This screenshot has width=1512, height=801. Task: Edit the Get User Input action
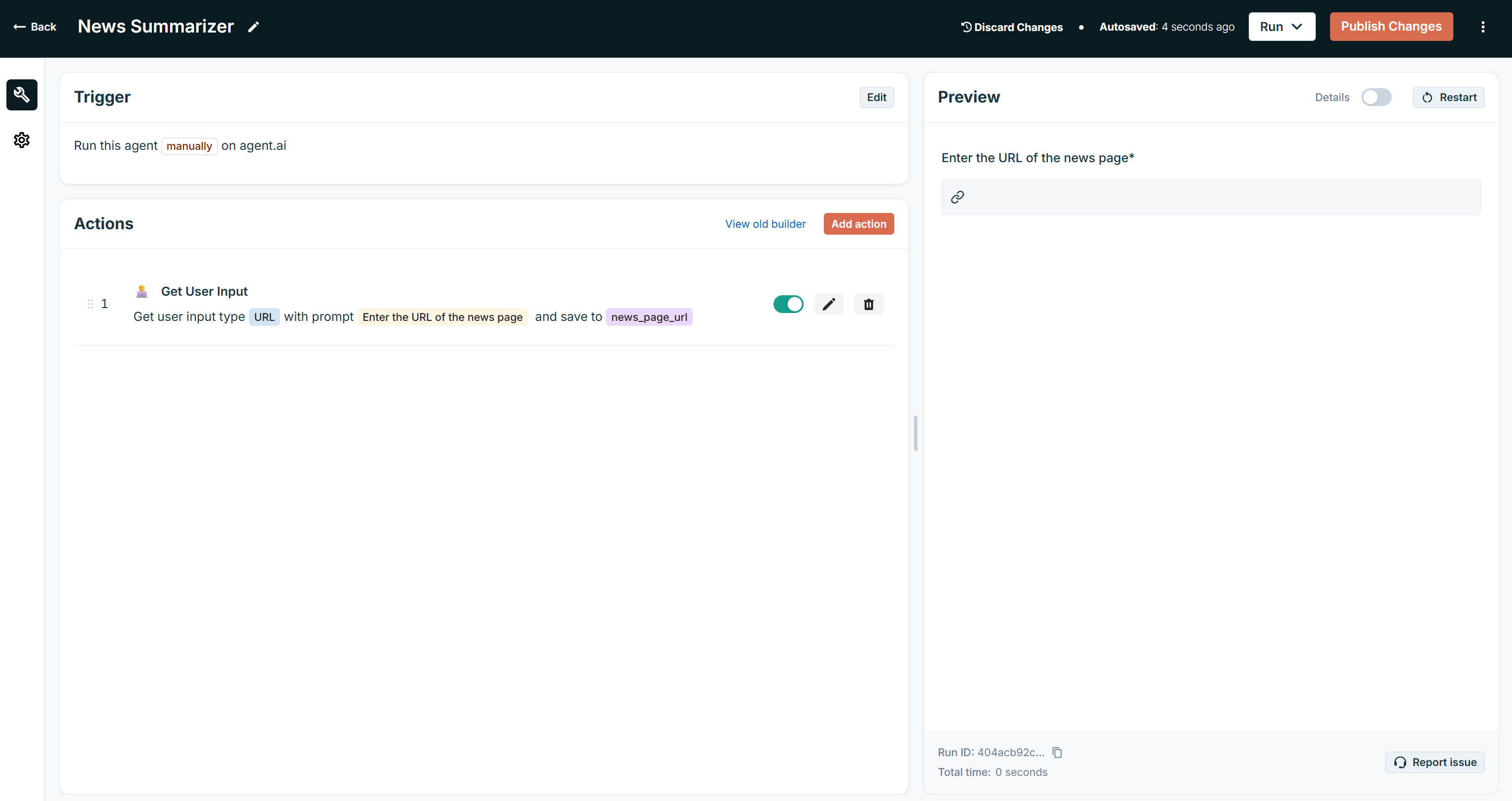point(828,304)
